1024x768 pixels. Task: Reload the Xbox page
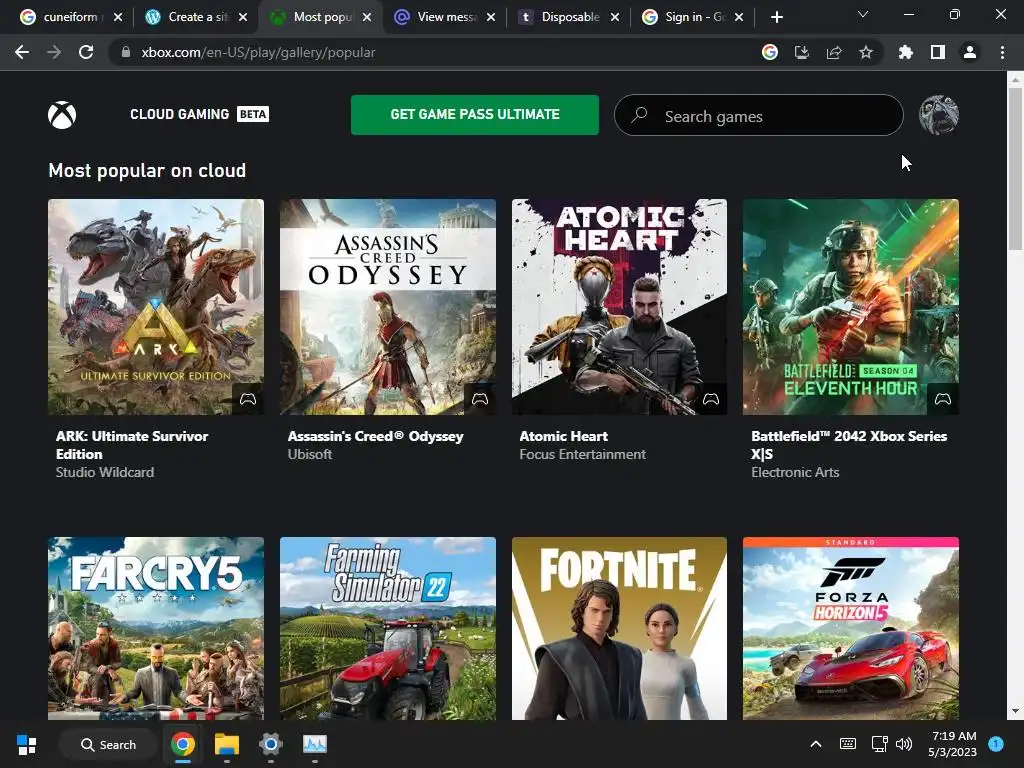click(86, 52)
